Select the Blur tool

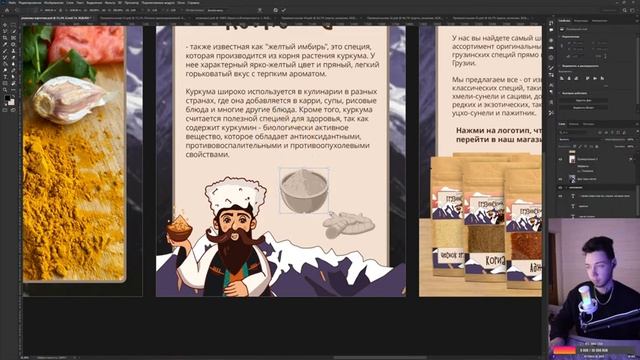click(x=13, y=64)
